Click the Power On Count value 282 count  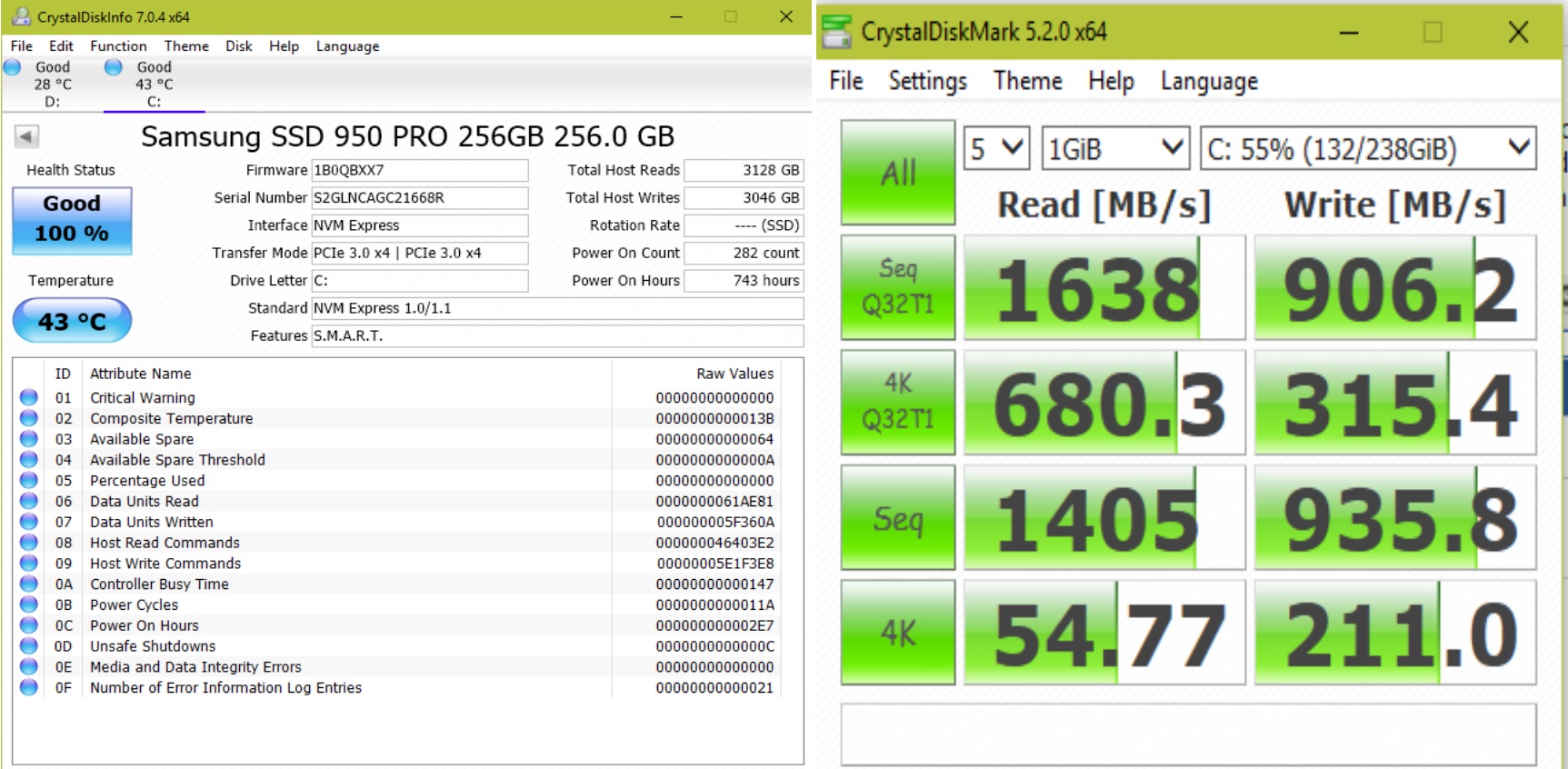[744, 253]
